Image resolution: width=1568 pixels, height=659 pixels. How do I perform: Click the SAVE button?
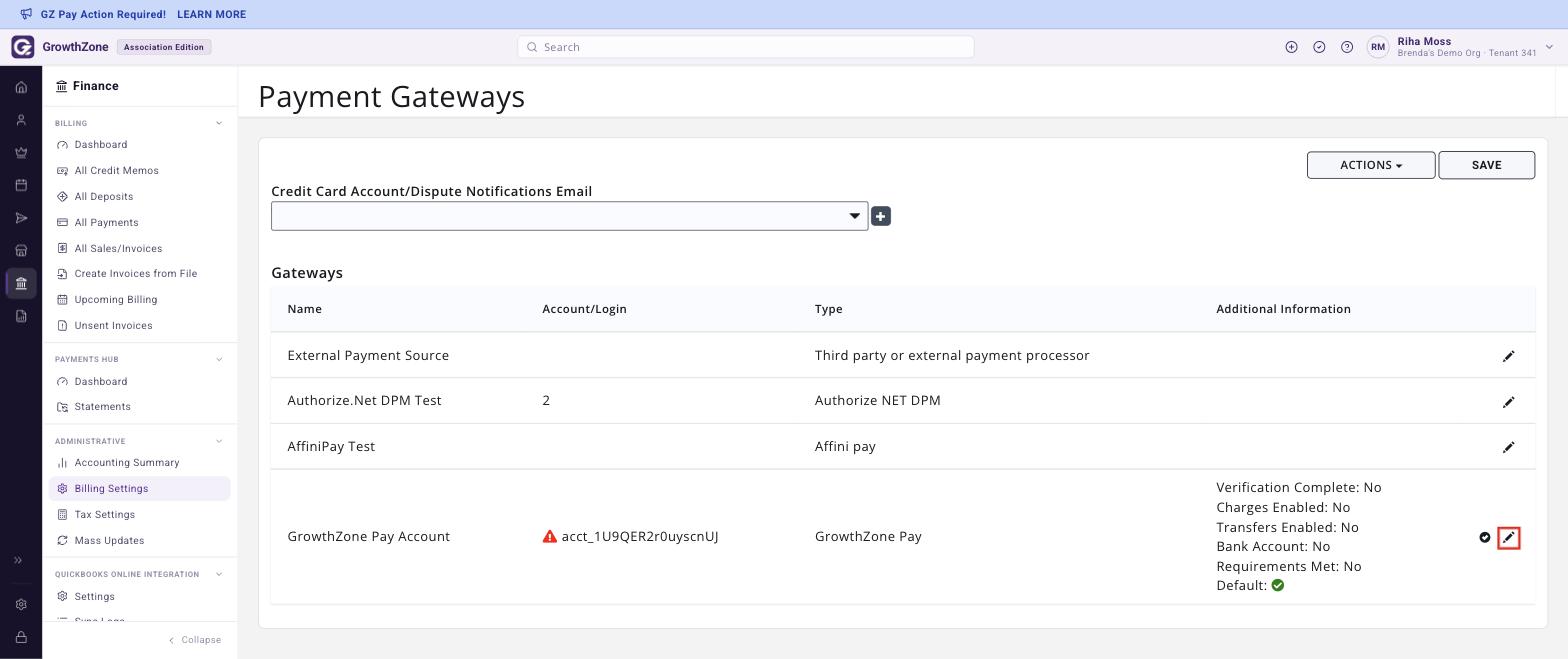coord(1486,165)
